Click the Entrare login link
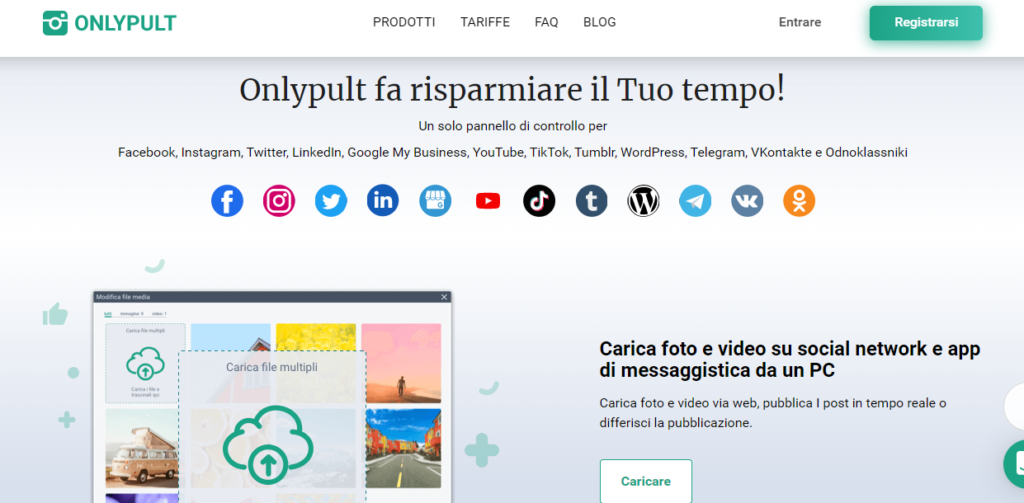Screen dimensions: 1024x503 click(x=800, y=22)
